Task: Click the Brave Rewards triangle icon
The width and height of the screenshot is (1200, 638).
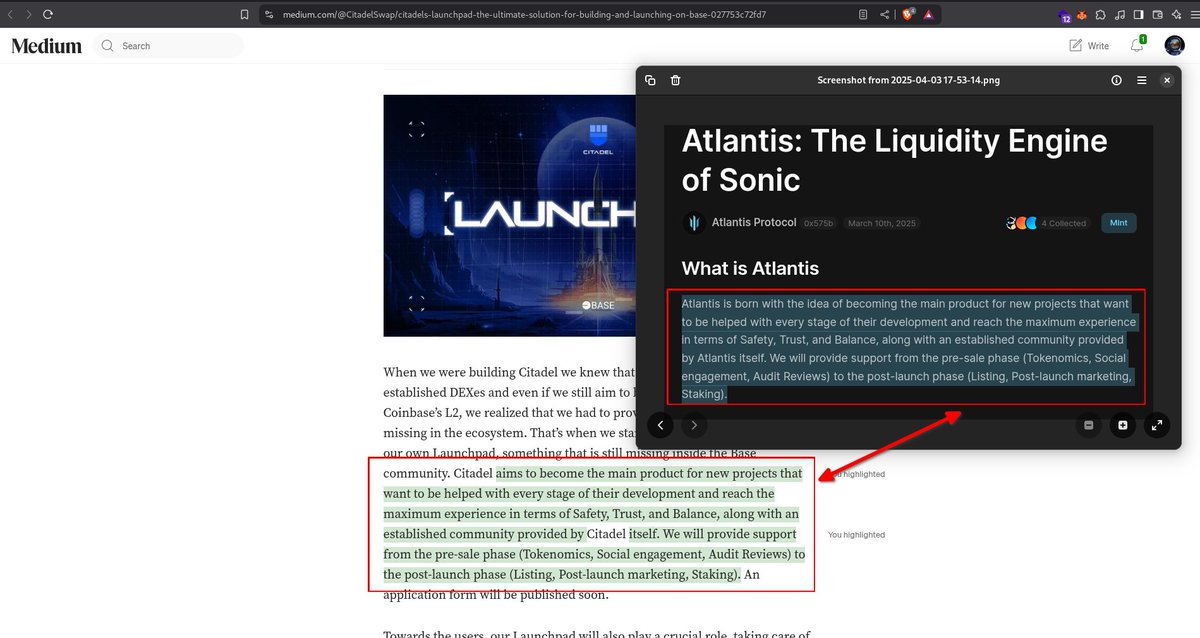Action: pyautogui.click(x=929, y=14)
